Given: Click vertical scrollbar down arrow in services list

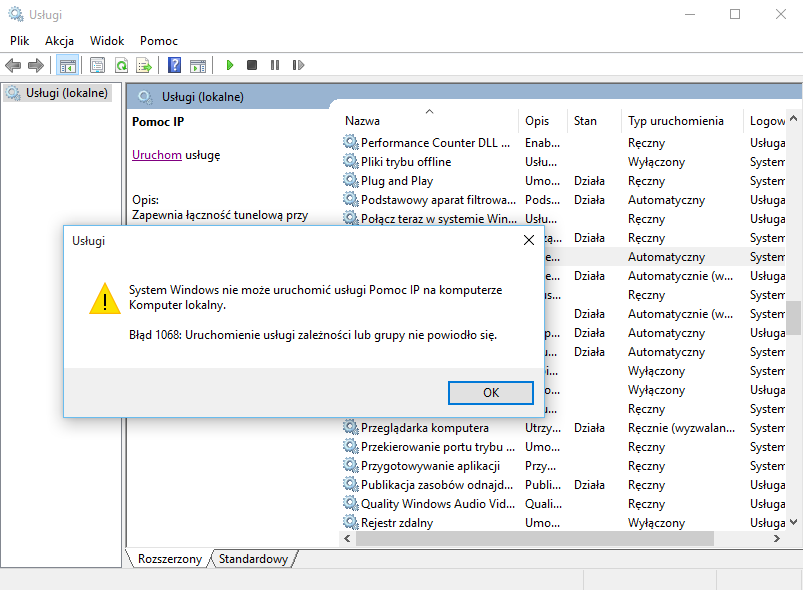Looking at the screenshot, I should (794, 522).
